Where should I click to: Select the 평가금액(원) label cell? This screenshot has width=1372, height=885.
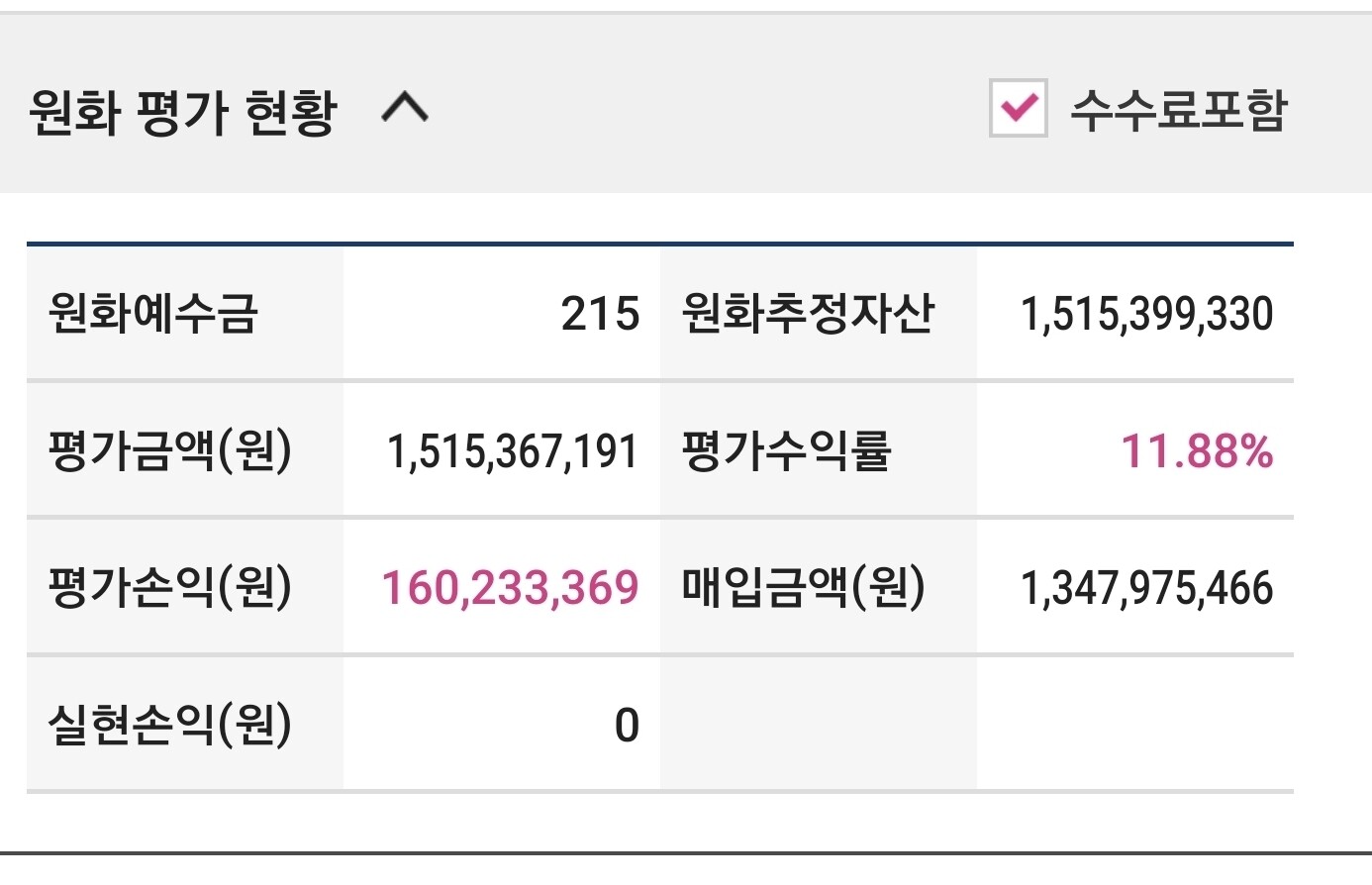170,451
